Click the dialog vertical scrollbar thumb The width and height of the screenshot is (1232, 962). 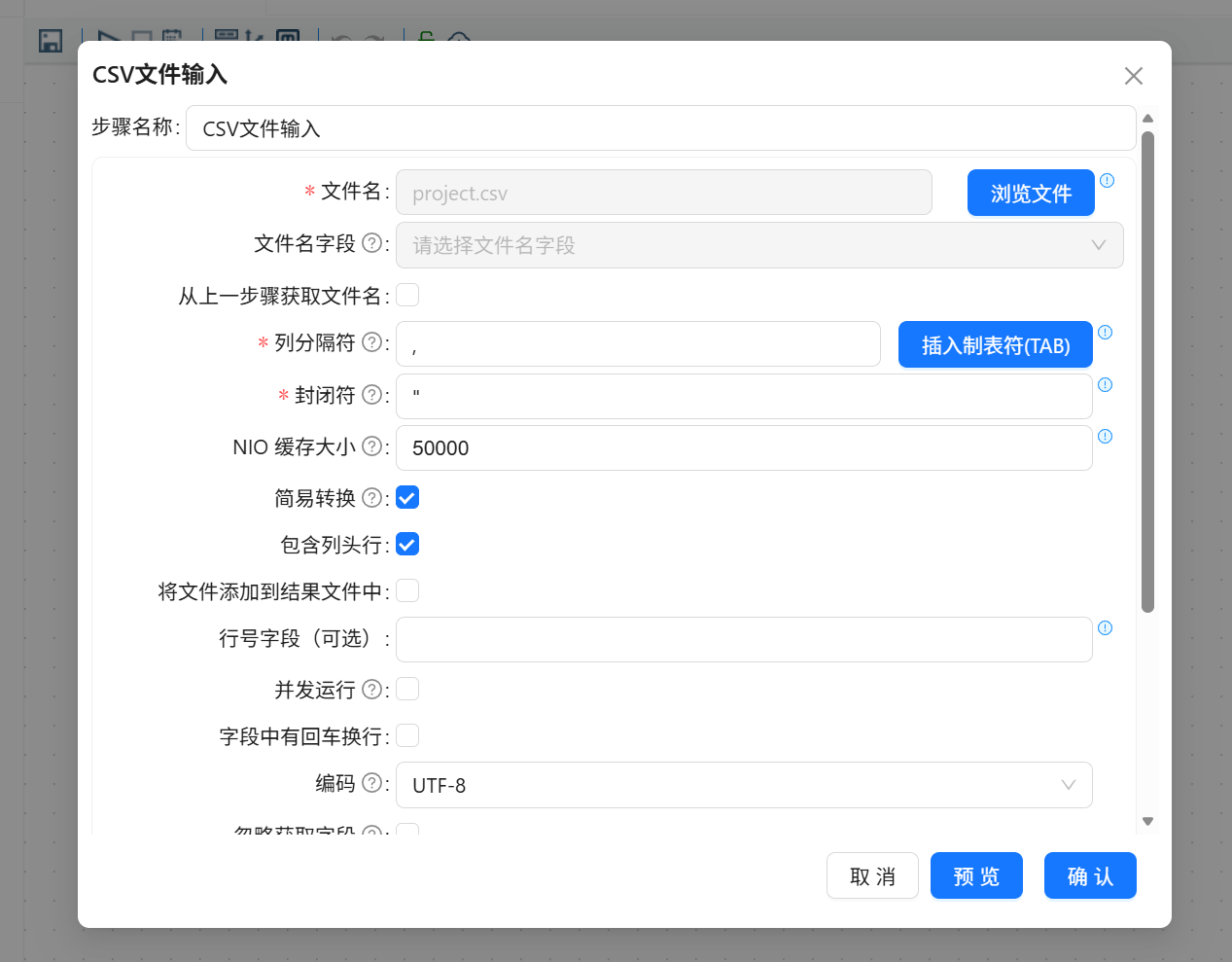1147,372
